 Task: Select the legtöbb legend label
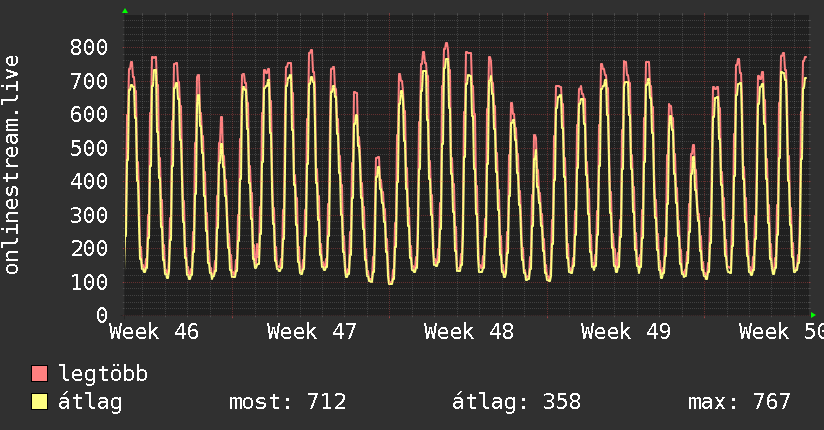[x=103, y=374]
